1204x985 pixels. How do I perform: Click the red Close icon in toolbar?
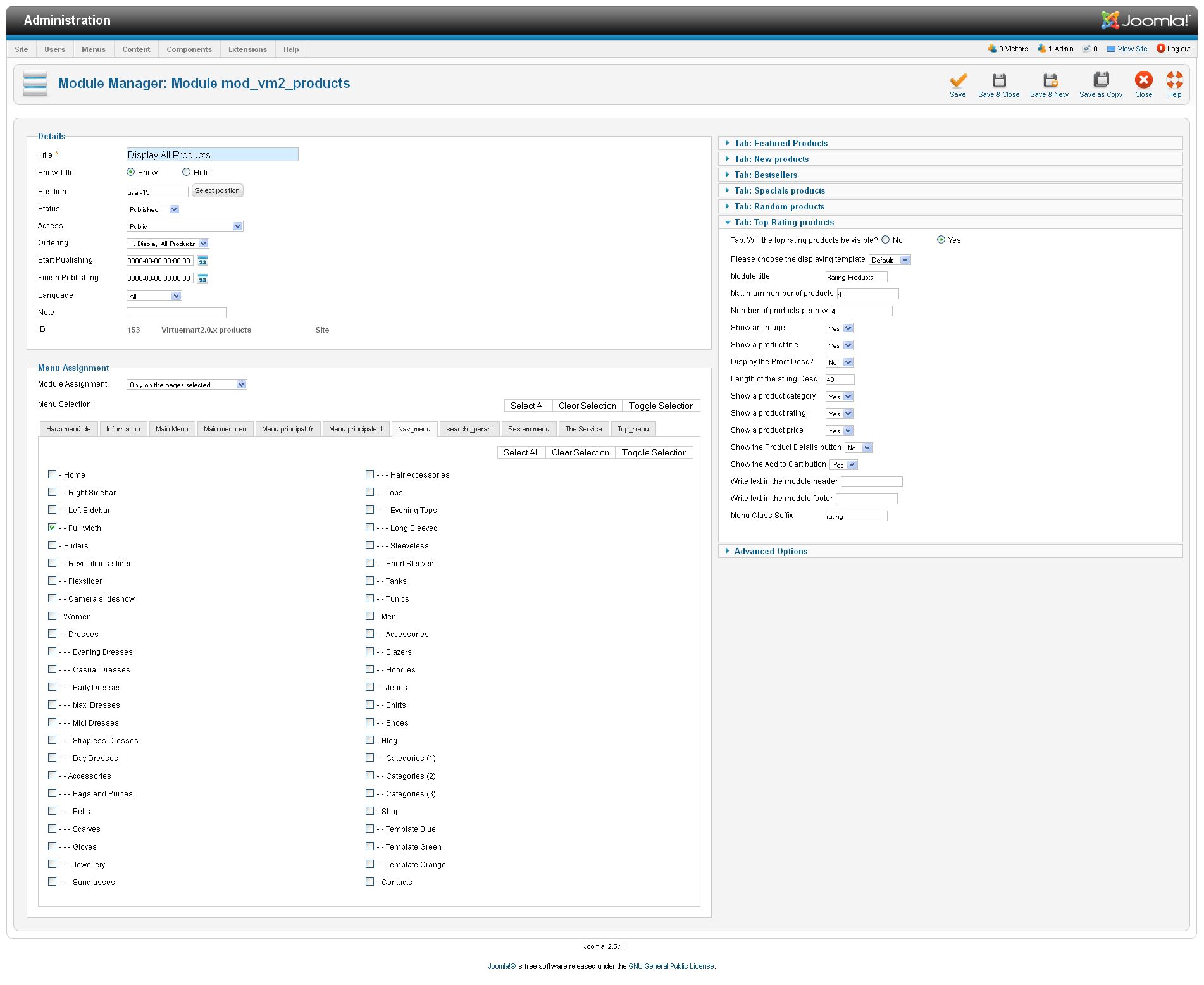pos(1143,80)
